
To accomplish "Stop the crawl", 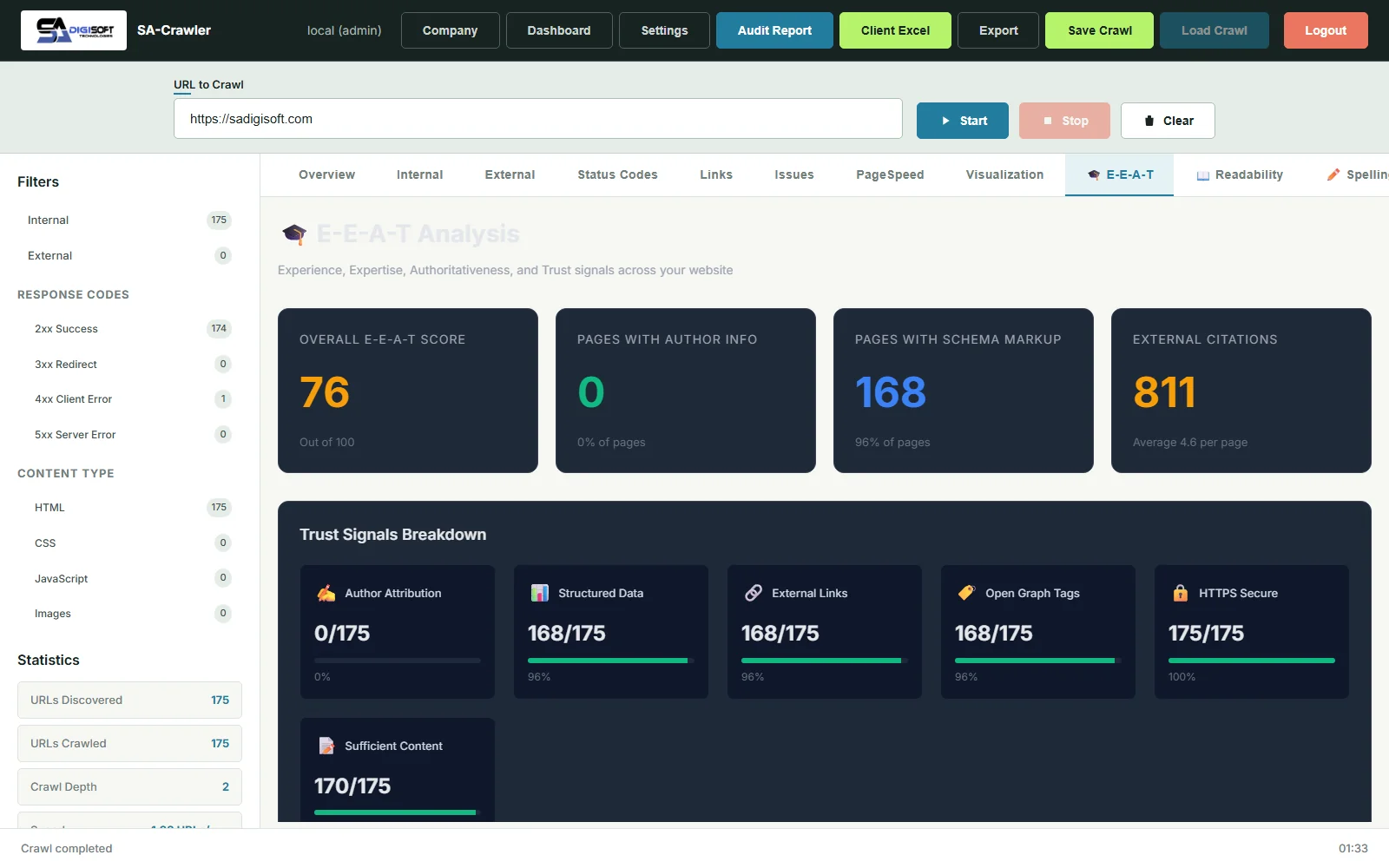I will [1064, 121].
